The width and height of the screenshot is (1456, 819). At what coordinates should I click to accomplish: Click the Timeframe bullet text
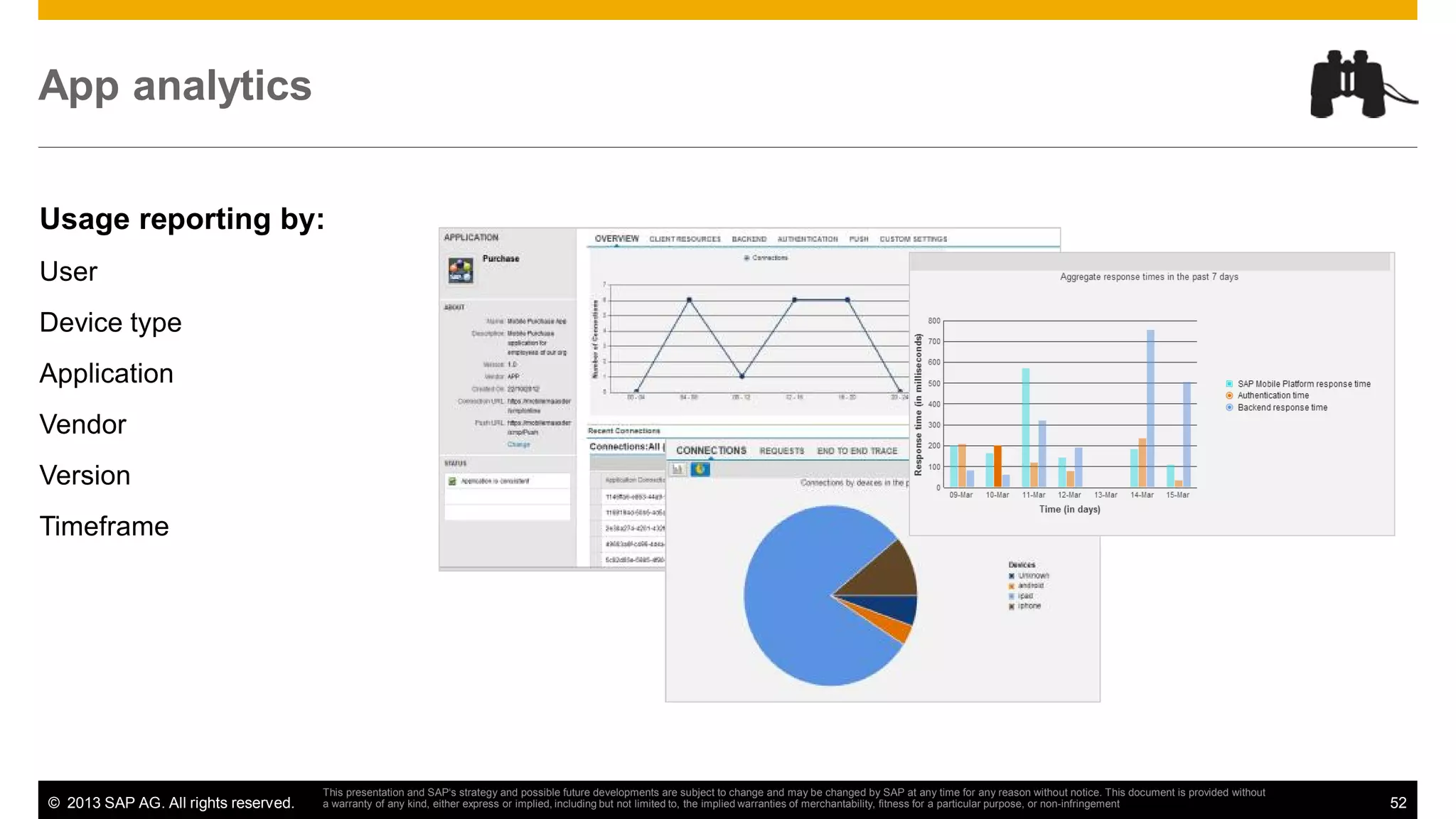(x=105, y=527)
